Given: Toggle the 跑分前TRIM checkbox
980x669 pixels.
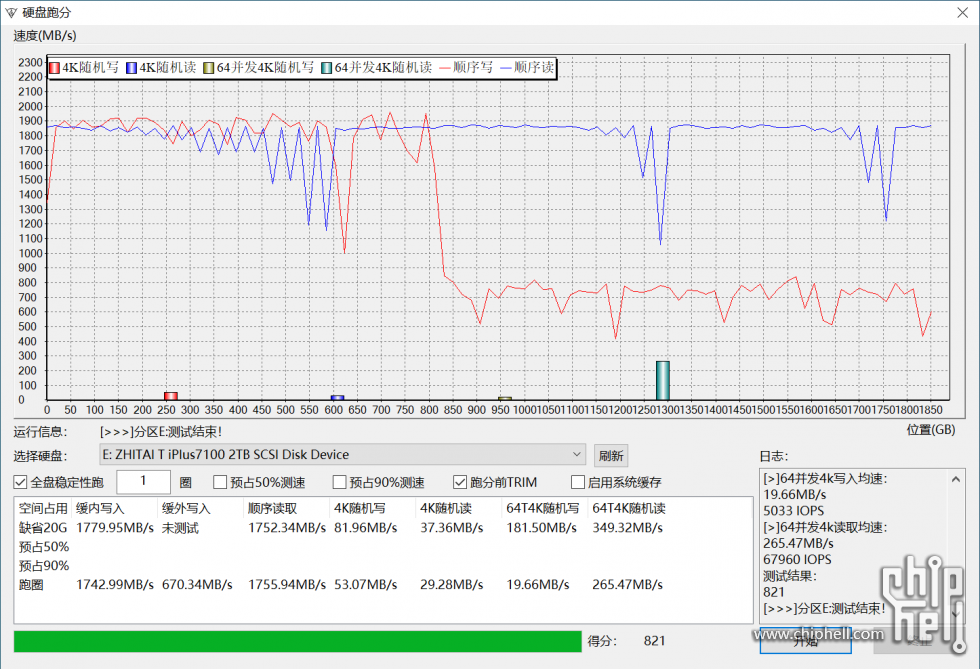Looking at the screenshot, I should pyautogui.click(x=460, y=482).
